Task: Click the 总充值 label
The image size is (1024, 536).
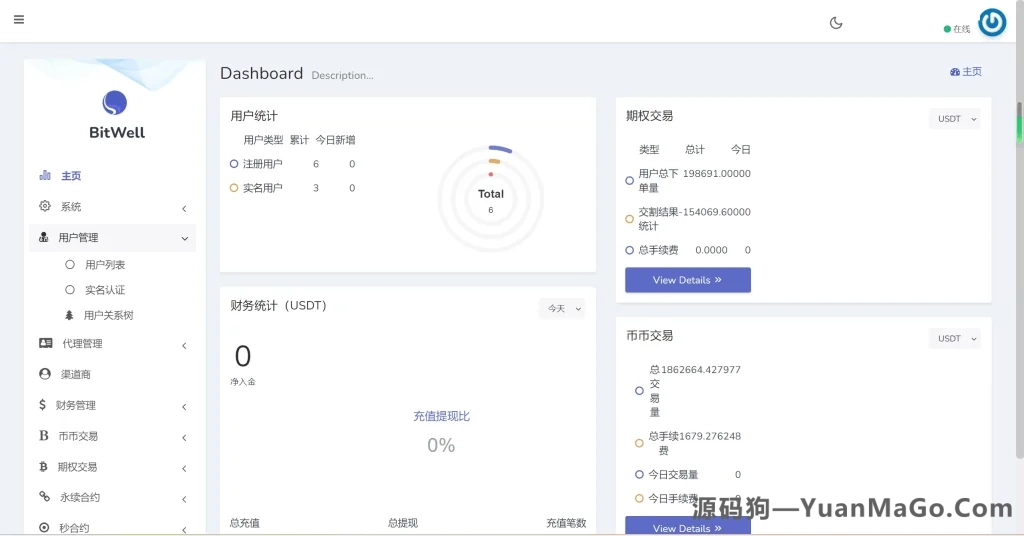Action: coord(245,523)
